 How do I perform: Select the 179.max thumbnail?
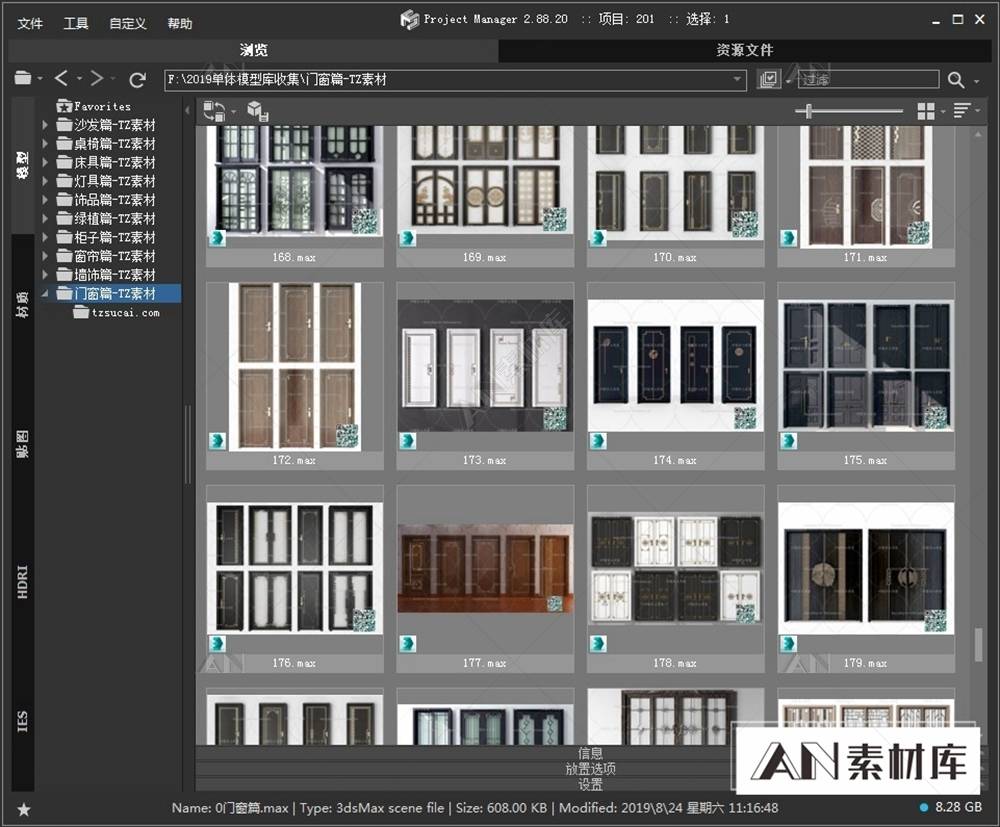[x=865, y=578]
